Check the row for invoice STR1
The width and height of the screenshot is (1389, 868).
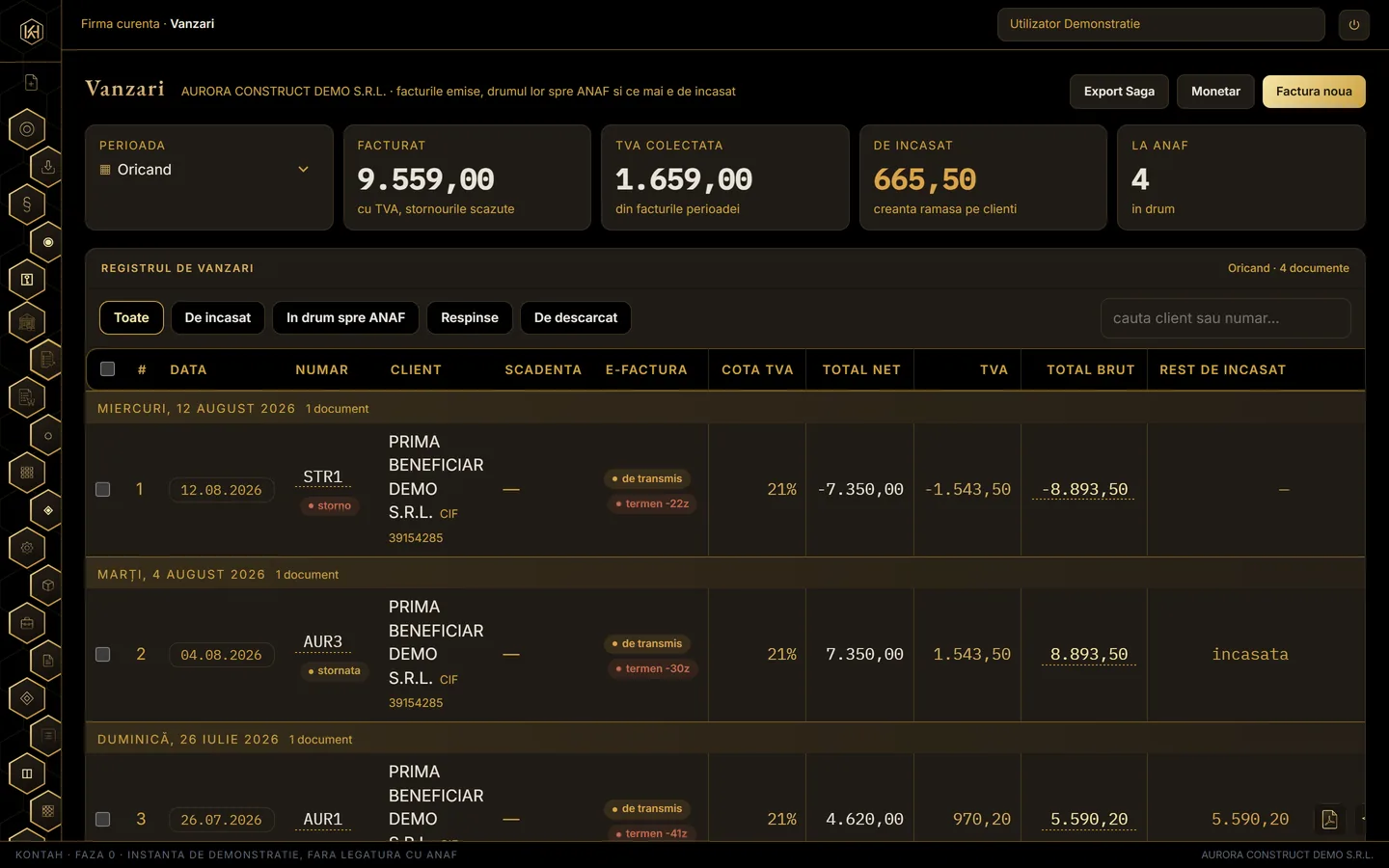click(102, 490)
